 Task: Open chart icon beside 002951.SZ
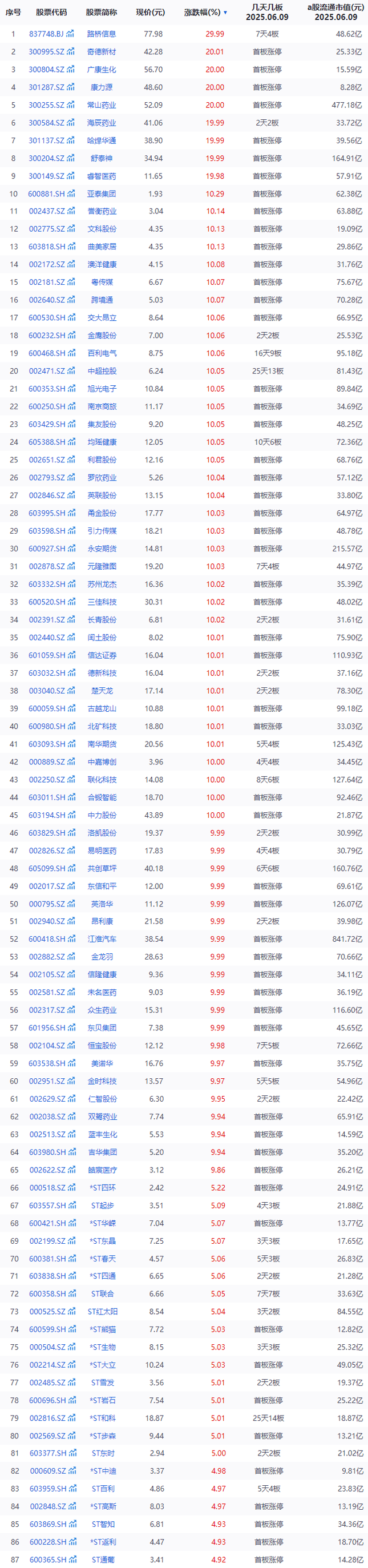point(72,1081)
